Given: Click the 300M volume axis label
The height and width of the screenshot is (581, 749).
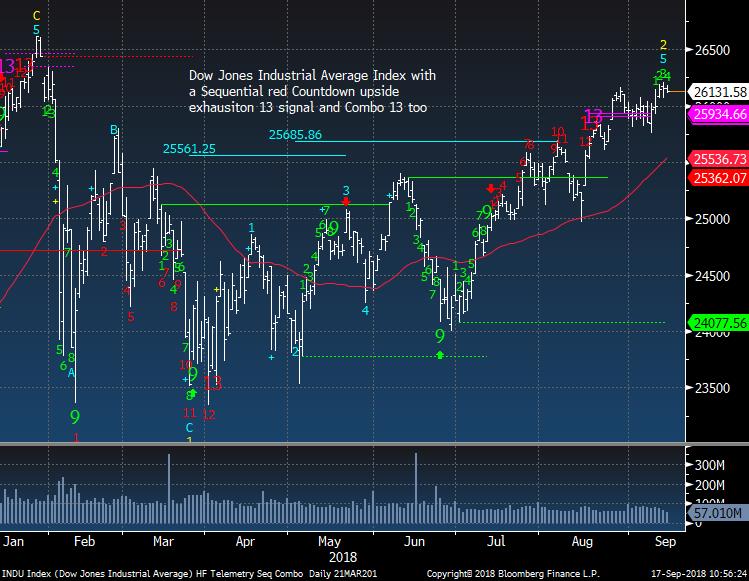Looking at the screenshot, I should click(x=709, y=464).
